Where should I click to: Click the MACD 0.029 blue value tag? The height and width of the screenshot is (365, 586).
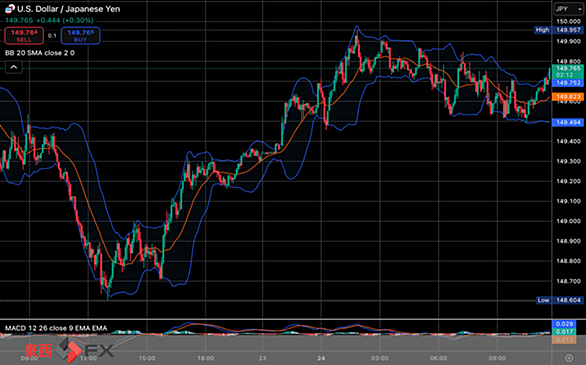pos(564,324)
